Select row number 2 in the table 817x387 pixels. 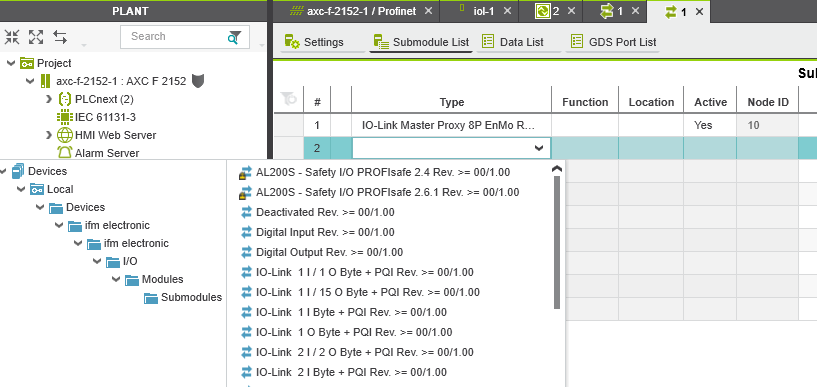317,148
